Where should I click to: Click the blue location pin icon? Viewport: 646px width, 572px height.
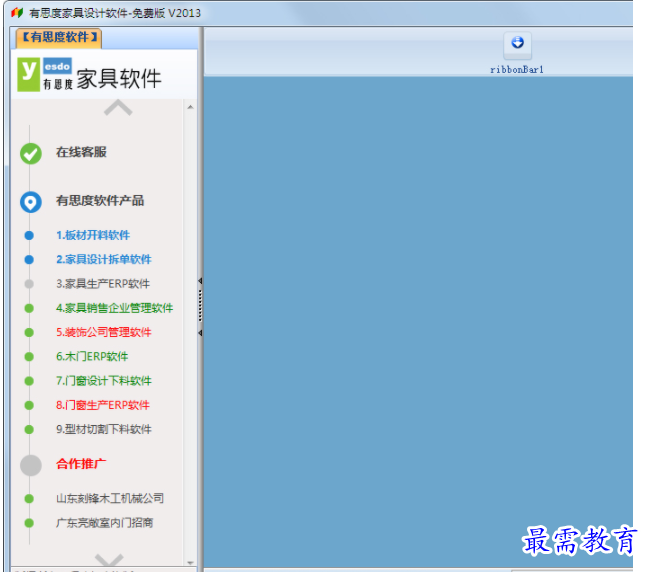pyautogui.click(x=31, y=202)
